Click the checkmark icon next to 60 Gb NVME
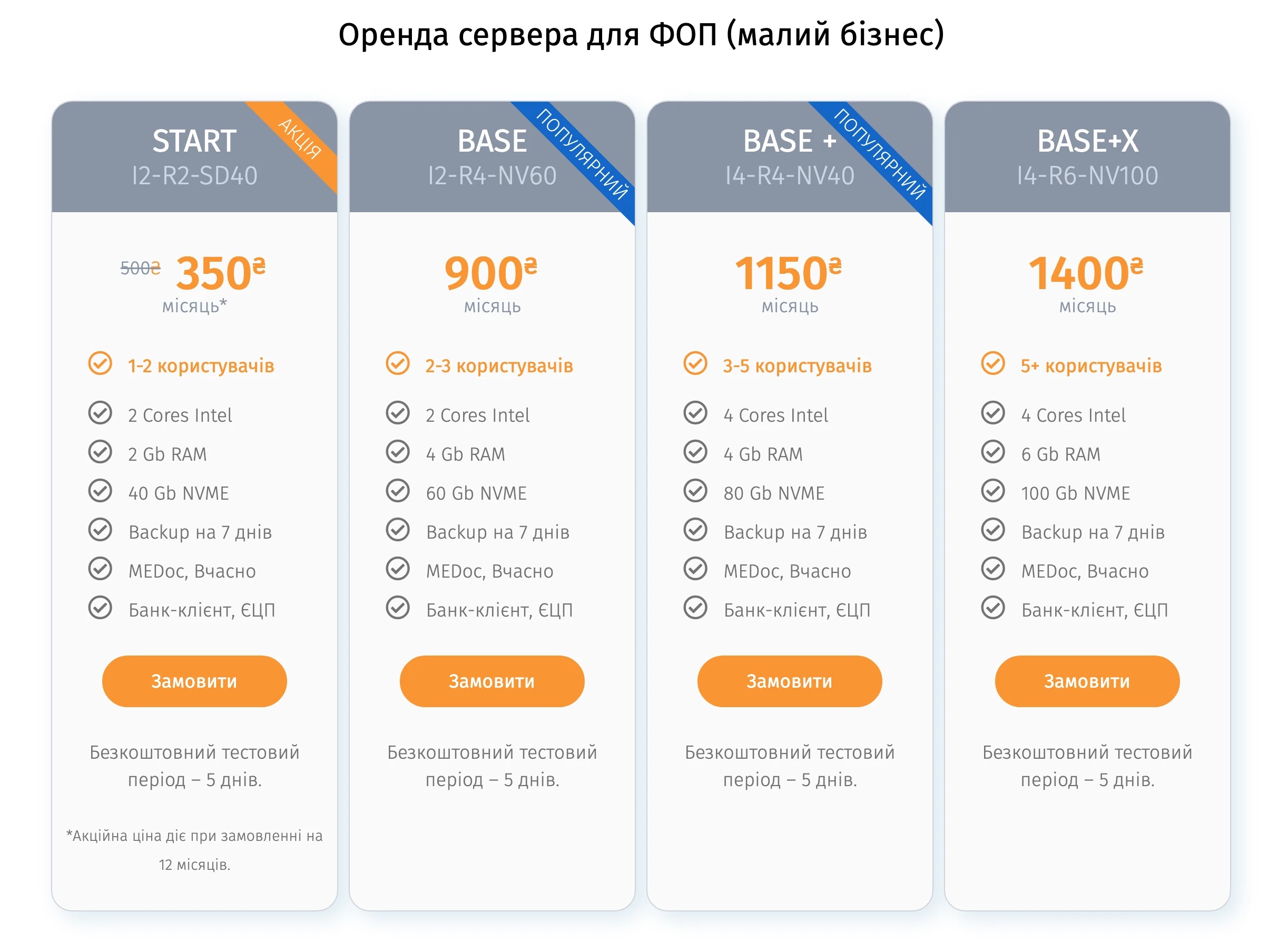This screenshot has height=952, width=1278. [x=397, y=490]
